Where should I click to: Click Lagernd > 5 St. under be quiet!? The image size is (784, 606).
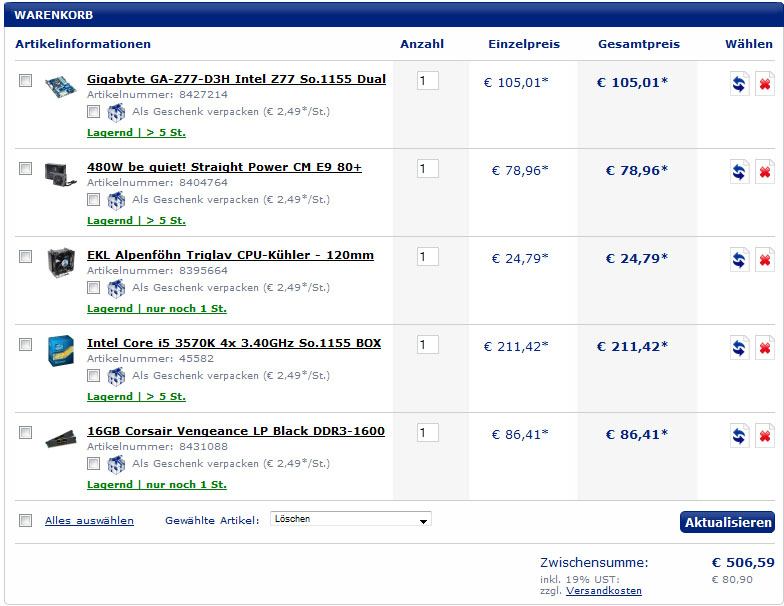(136, 220)
